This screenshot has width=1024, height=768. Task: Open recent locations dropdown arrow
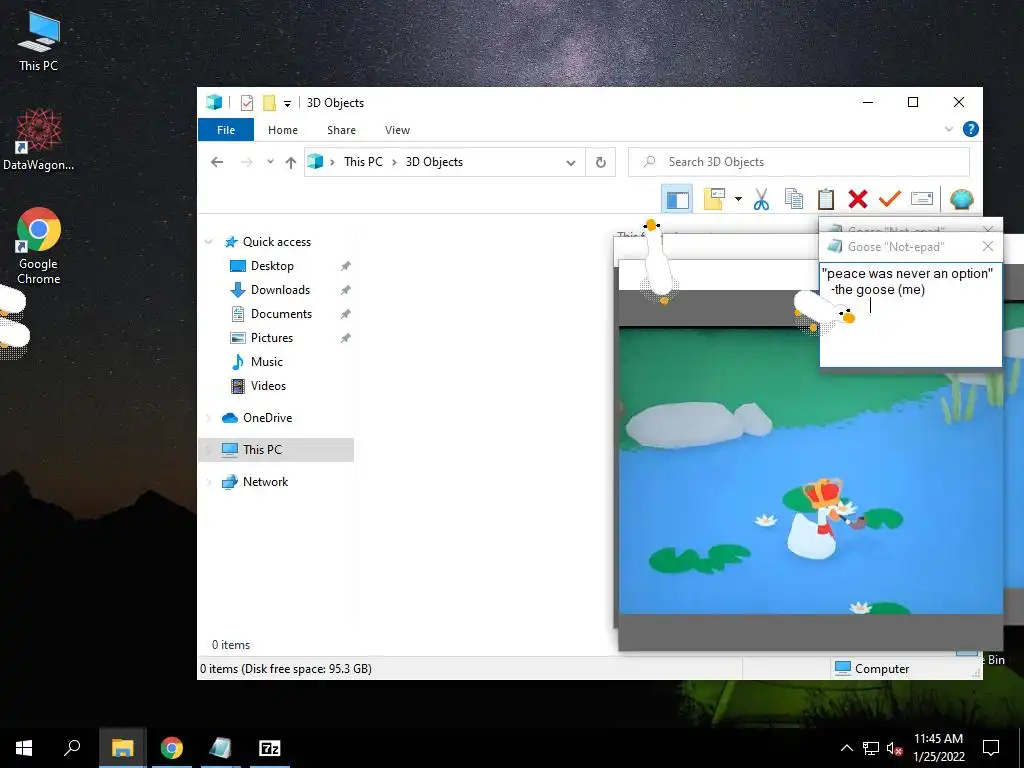(270, 162)
